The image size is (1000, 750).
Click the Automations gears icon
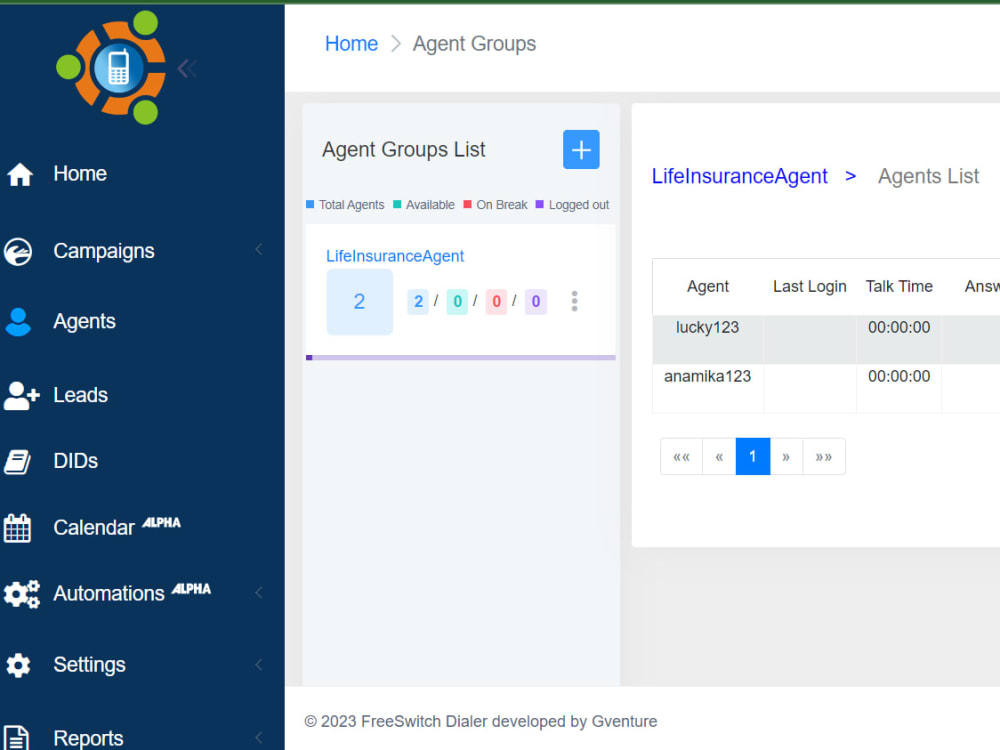point(22,594)
